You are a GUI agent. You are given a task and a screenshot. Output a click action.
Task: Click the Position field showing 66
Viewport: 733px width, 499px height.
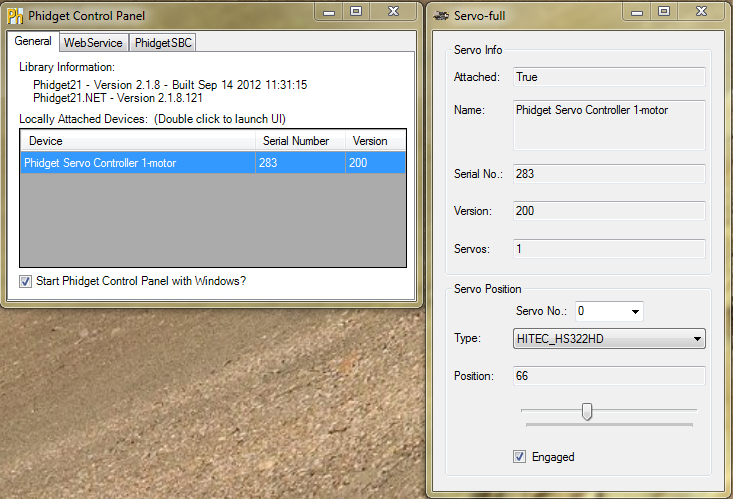click(x=609, y=376)
